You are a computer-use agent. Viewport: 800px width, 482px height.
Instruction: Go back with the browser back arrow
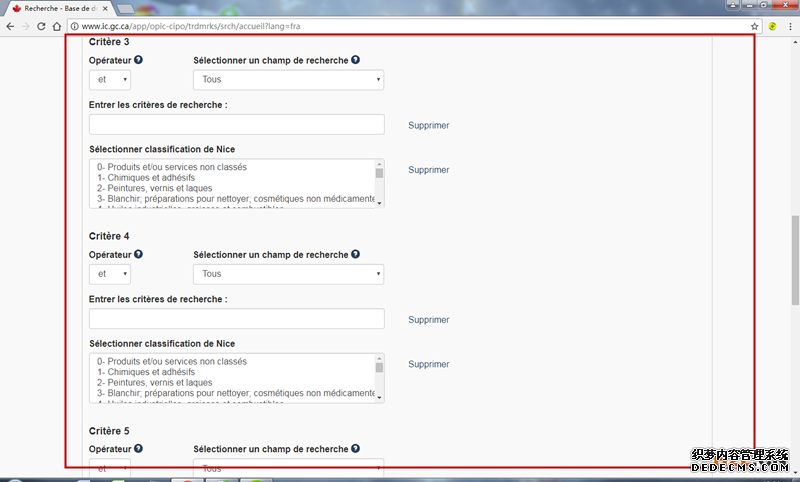tap(10, 25)
